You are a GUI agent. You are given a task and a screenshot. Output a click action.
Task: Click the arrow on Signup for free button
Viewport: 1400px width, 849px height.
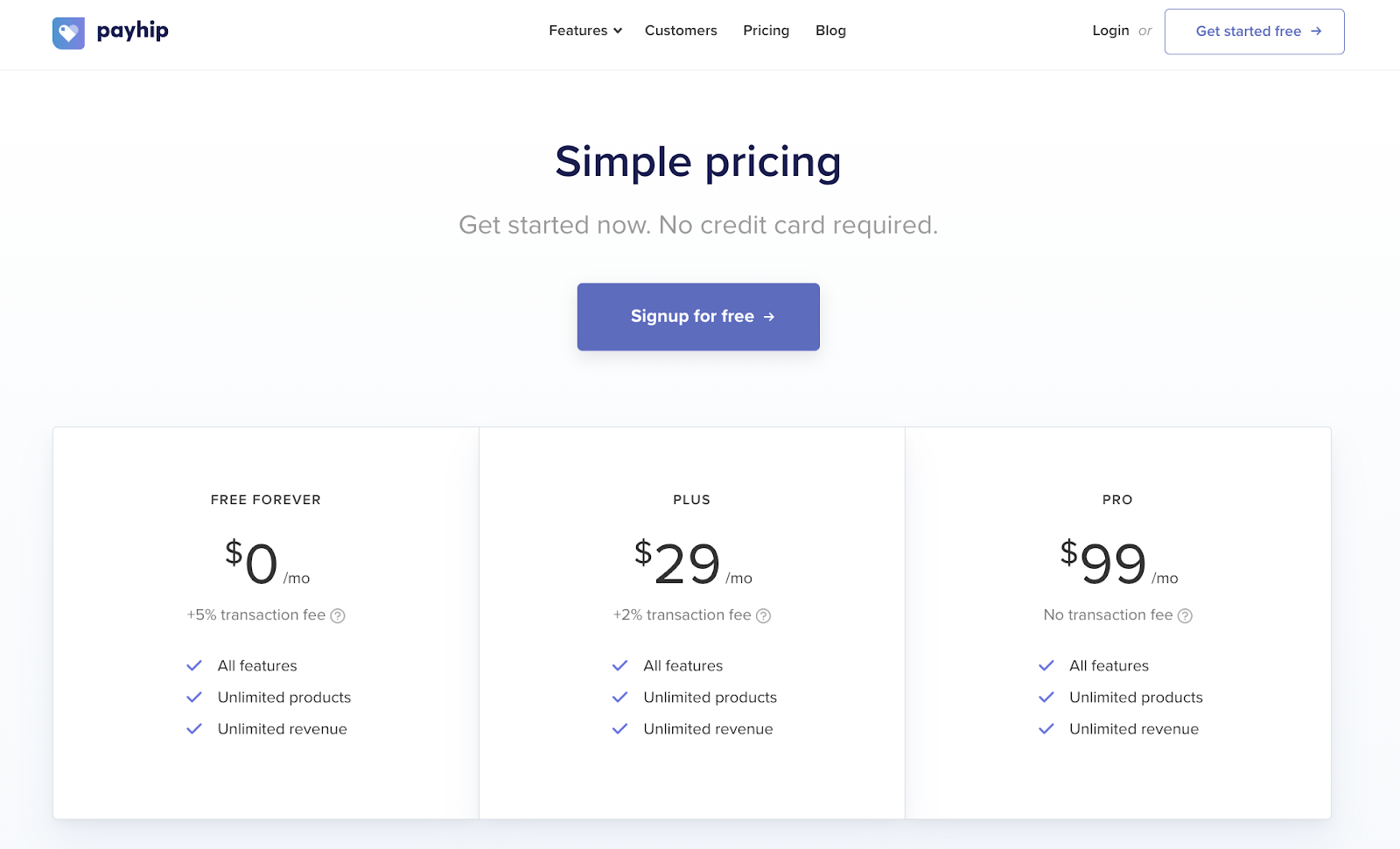(769, 317)
